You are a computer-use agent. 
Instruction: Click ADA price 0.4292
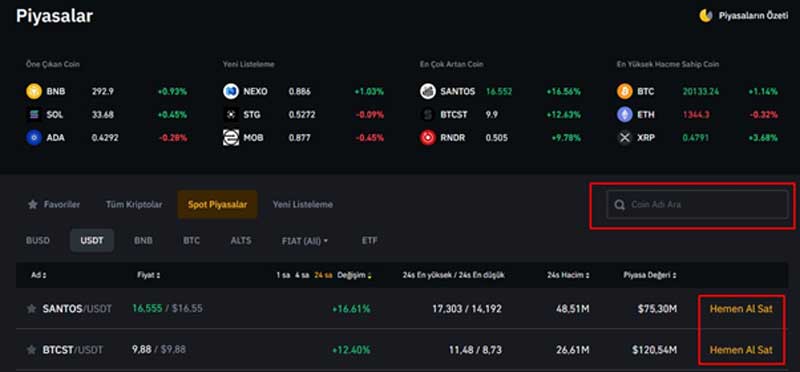point(105,138)
